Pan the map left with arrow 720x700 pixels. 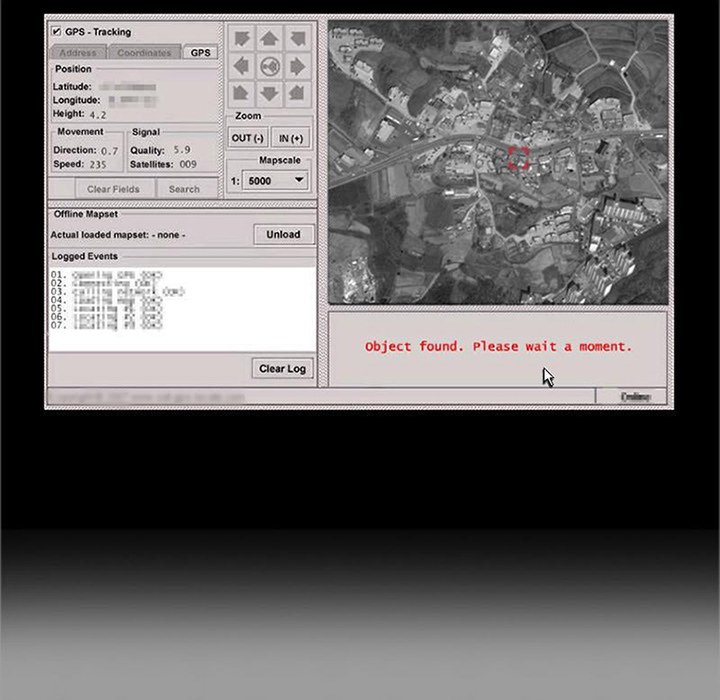(x=241, y=67)
